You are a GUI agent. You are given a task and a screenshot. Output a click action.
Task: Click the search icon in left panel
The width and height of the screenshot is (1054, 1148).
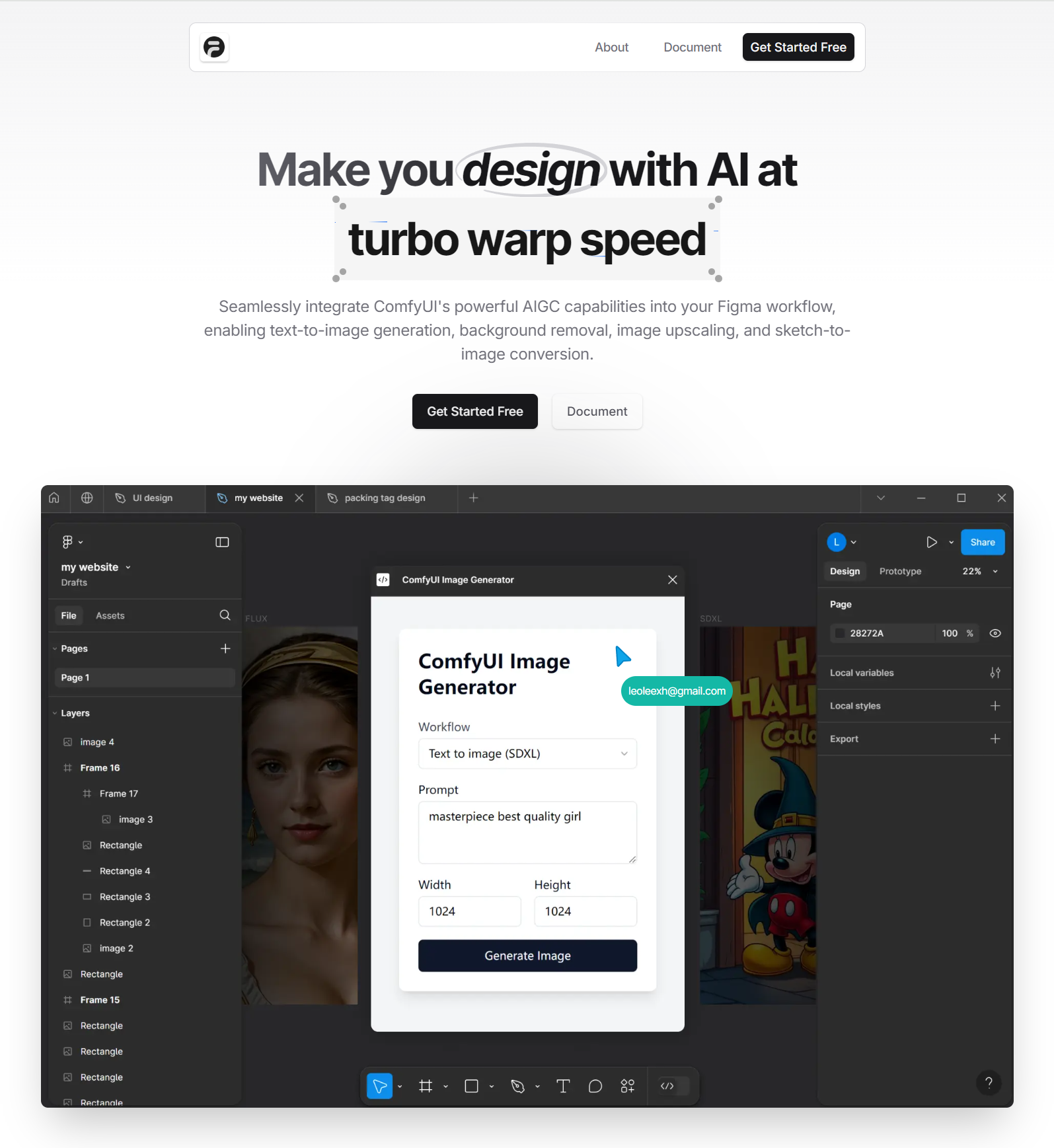[225, 615]
